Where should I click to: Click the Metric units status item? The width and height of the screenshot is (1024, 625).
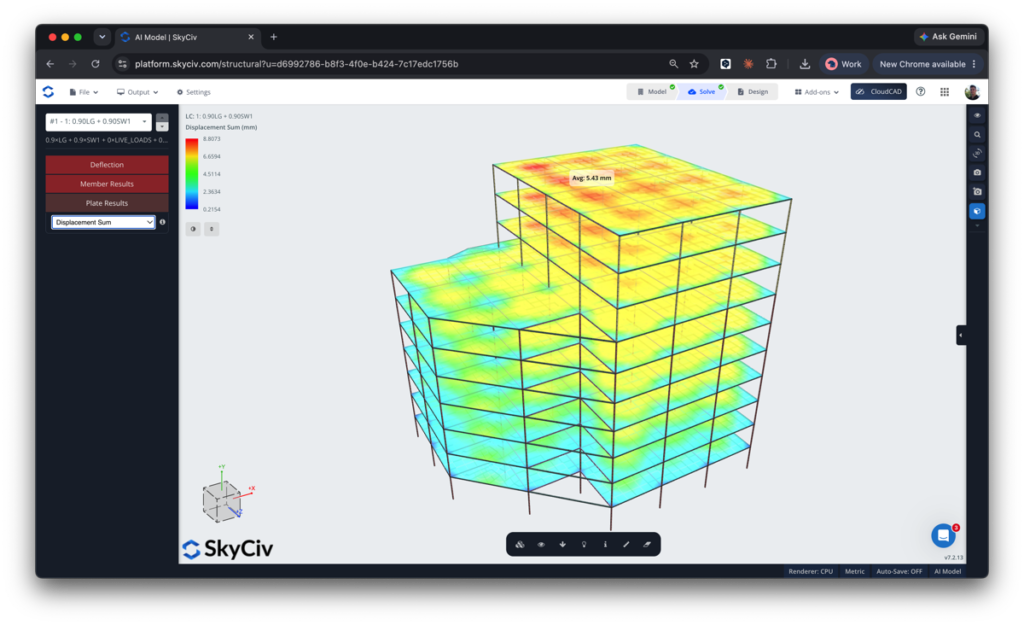tap(854, 571)
